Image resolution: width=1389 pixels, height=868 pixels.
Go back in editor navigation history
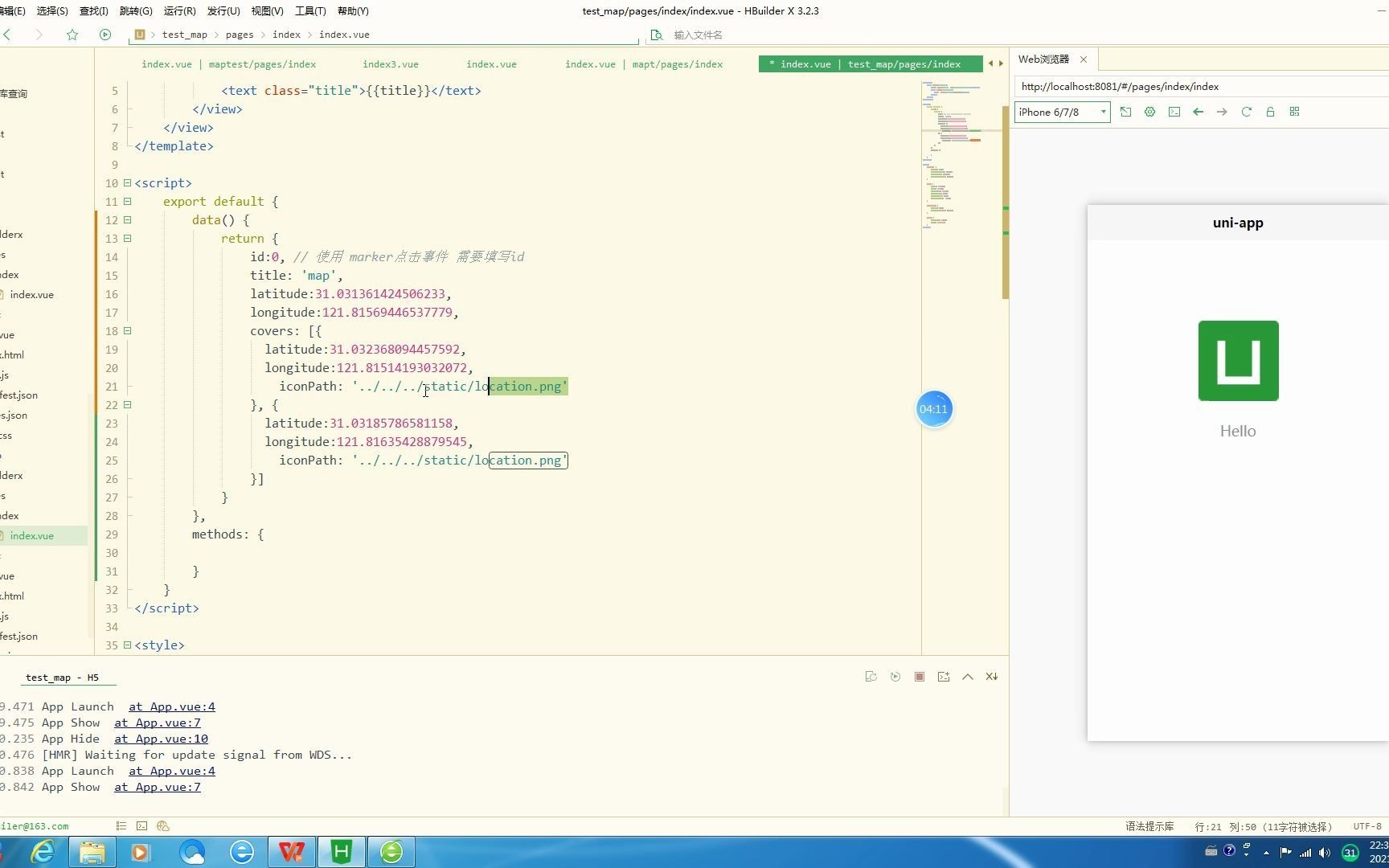(x=7, y=35)
